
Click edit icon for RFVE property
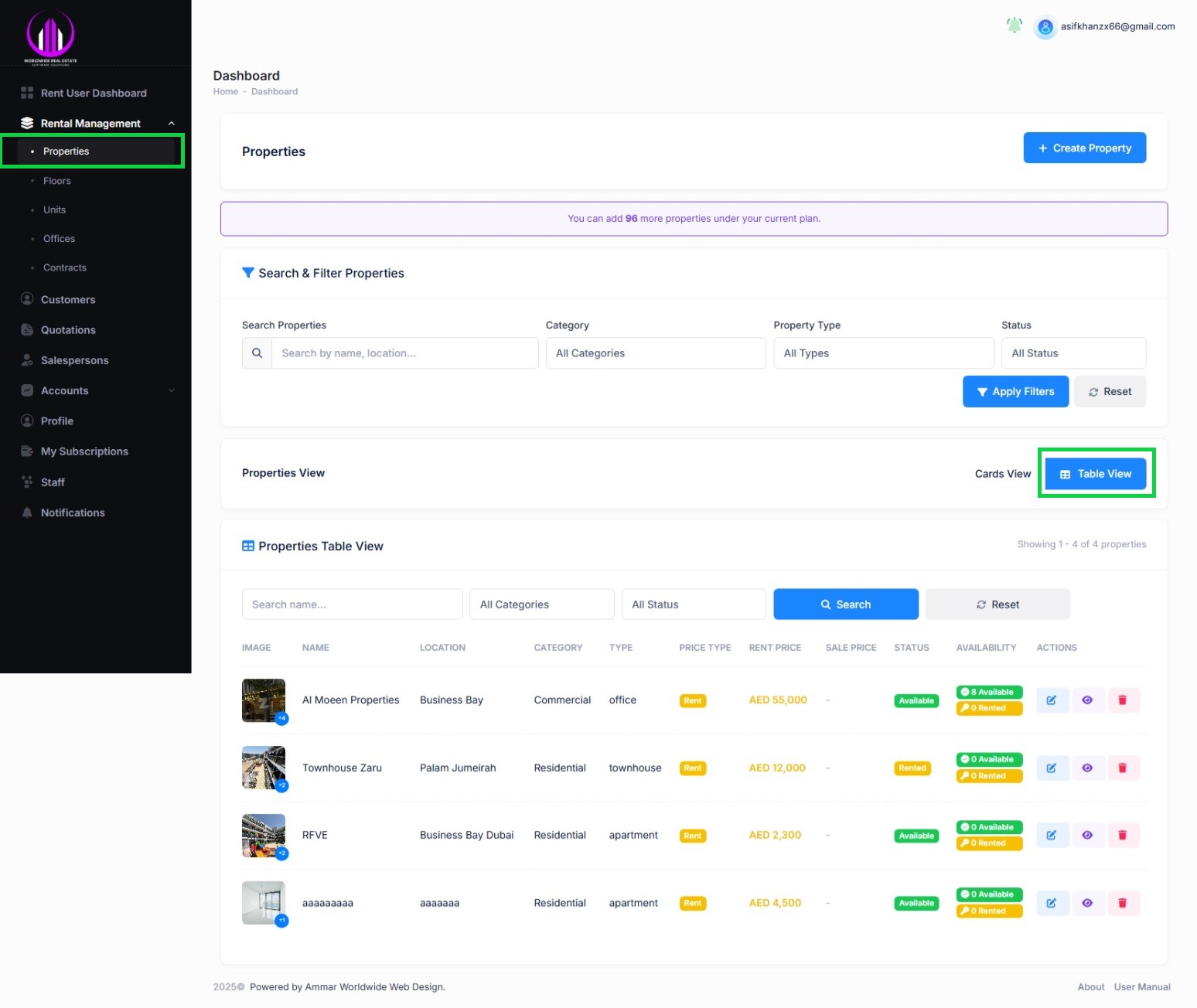[x=1052, y=836]
